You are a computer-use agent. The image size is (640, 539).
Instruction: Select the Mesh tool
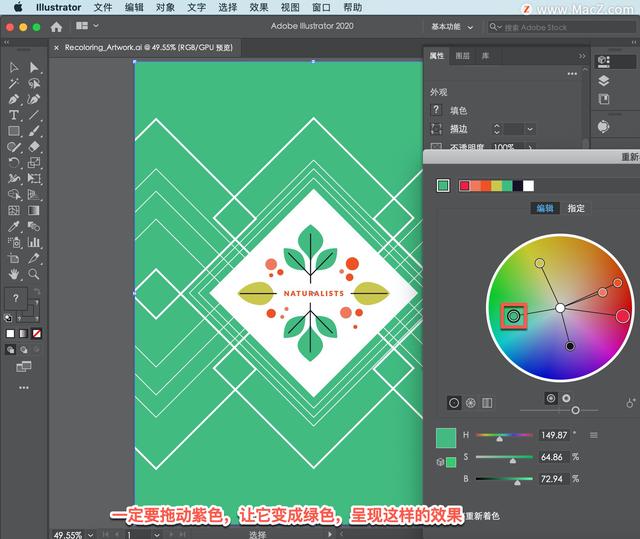[x=13, y=211]
